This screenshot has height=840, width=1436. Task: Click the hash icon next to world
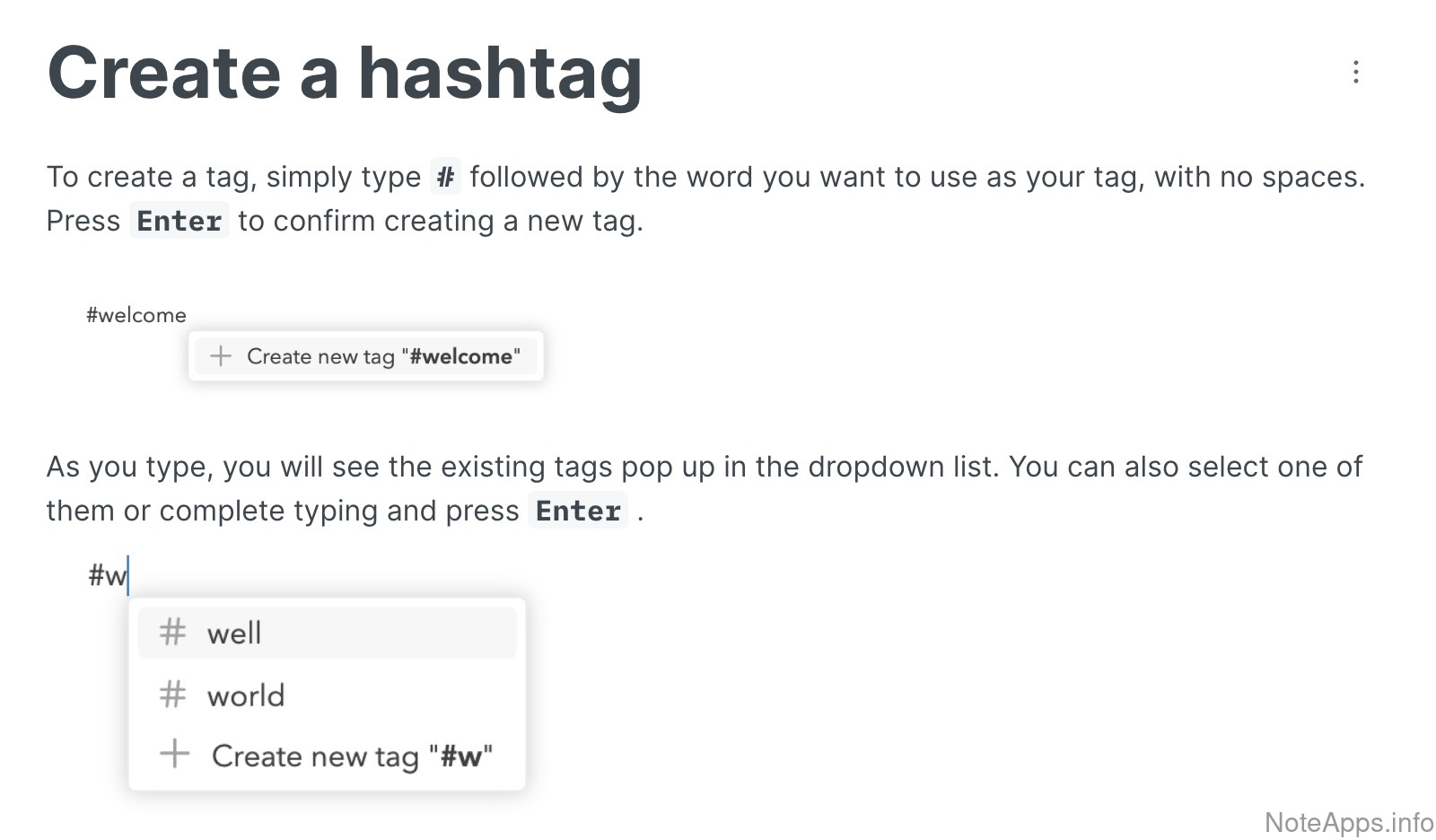[172, 695]
